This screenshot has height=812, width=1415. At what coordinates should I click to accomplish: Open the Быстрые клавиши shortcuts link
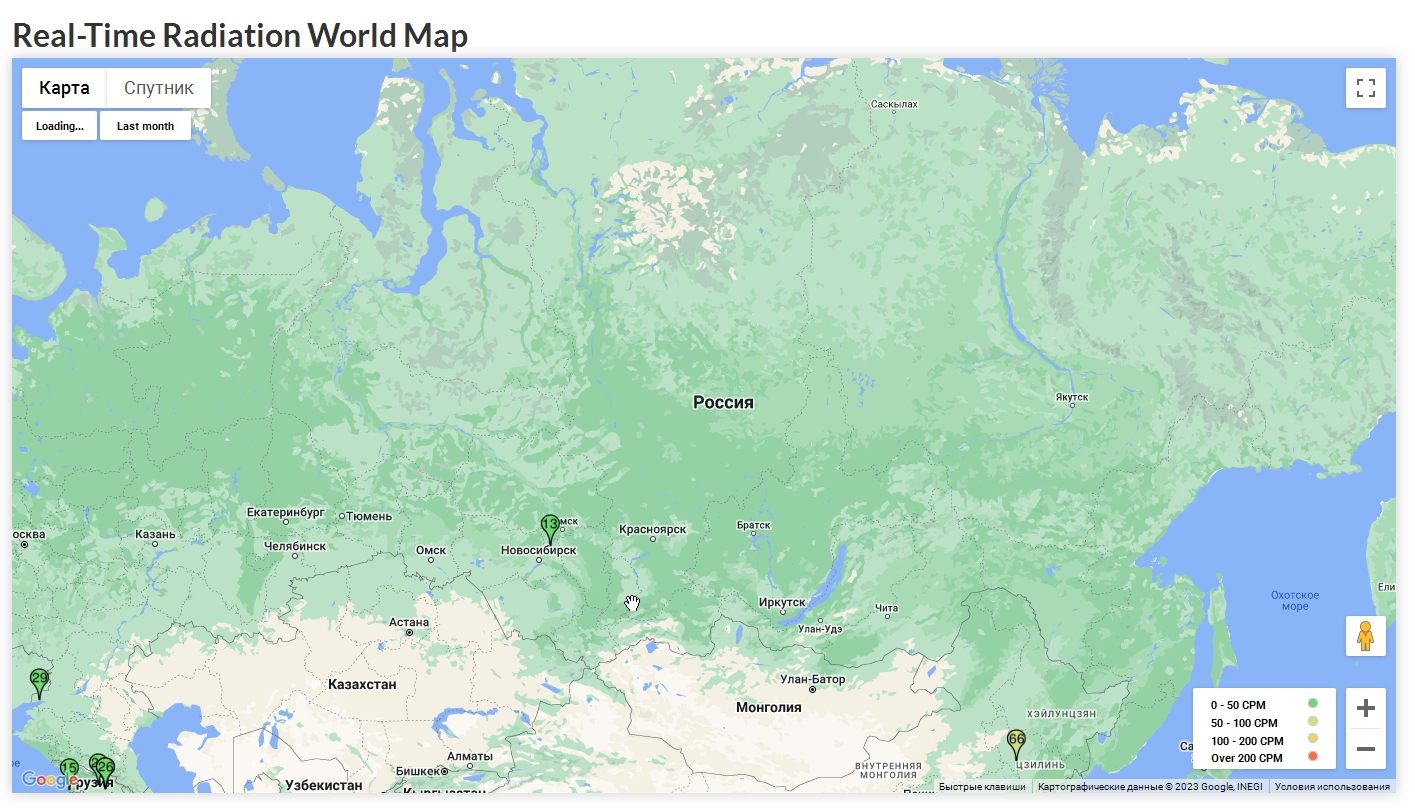982,787
